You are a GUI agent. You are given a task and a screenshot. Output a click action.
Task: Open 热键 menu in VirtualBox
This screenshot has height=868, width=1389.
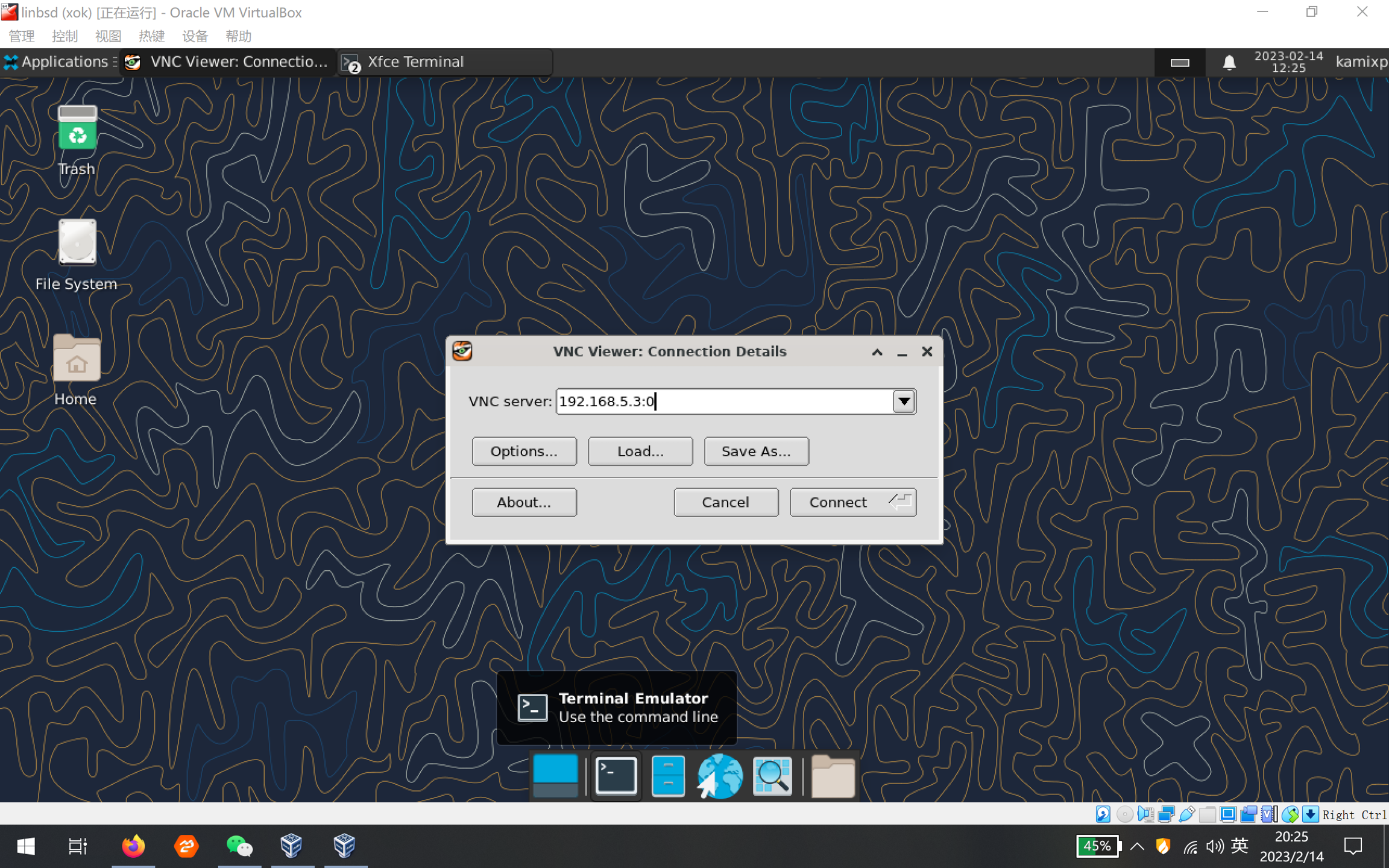pyautogui.click(x=152, y=36)
